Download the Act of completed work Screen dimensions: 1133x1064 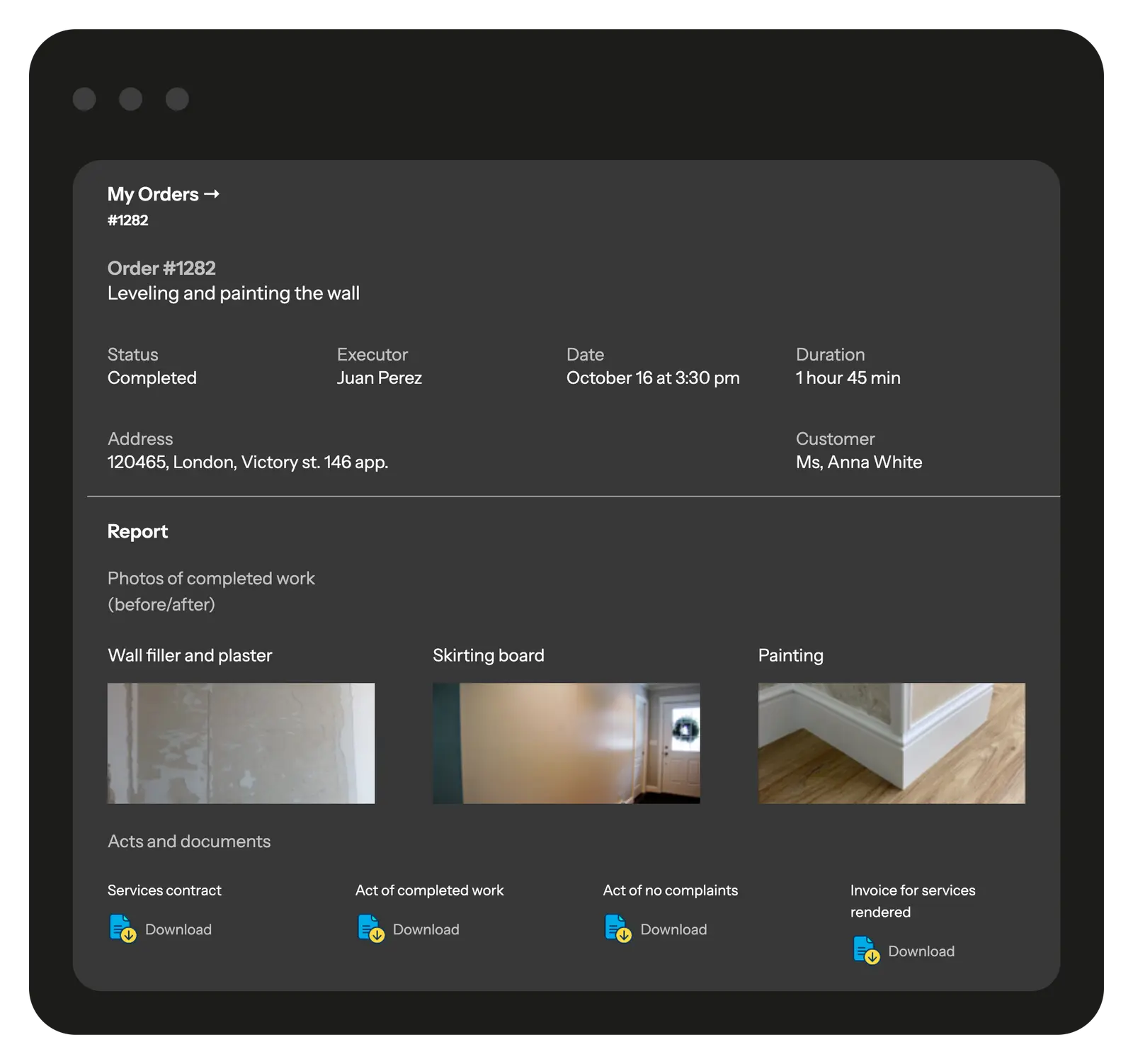(x=426, y=929)
